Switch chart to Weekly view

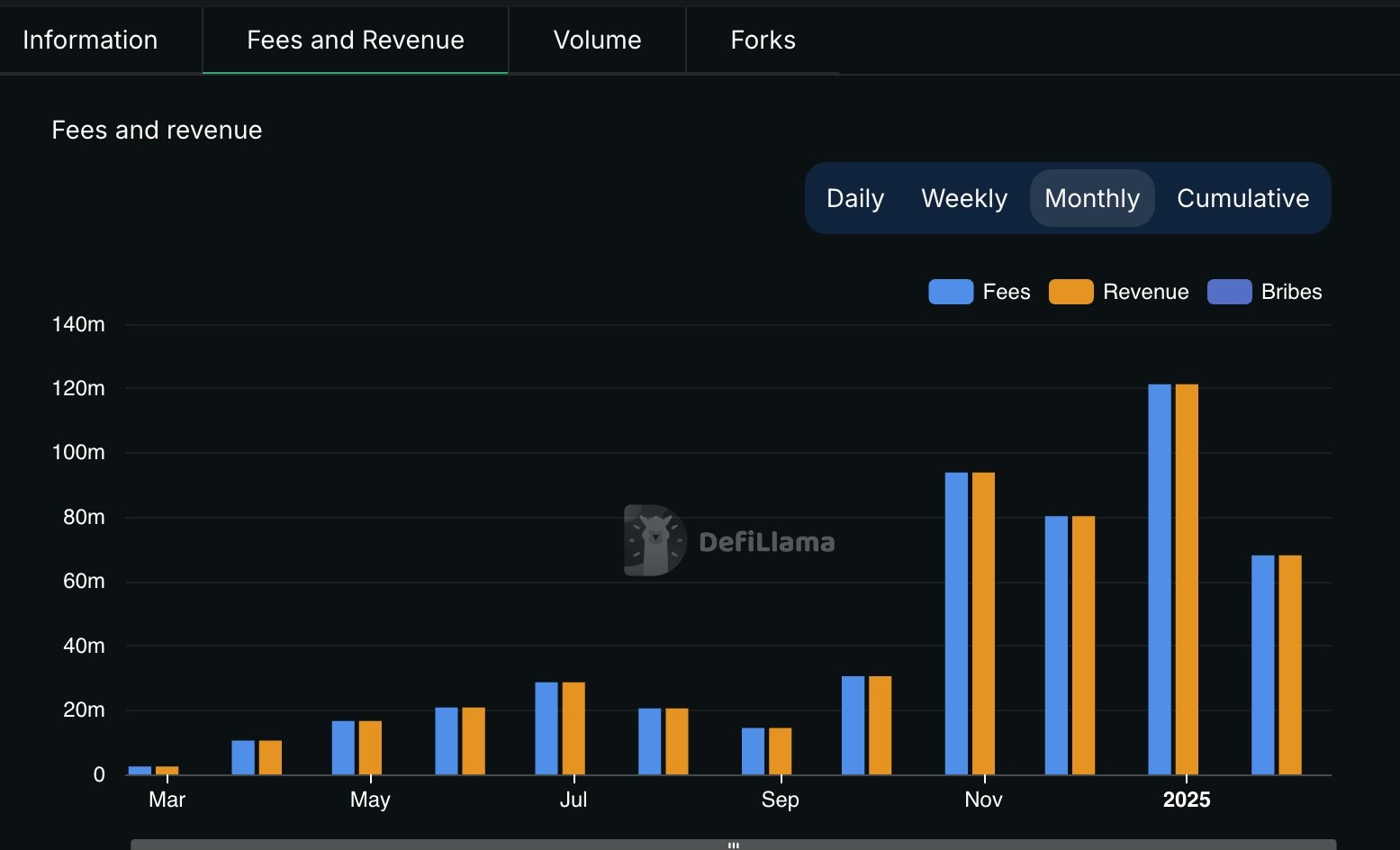tap(963, 198)
